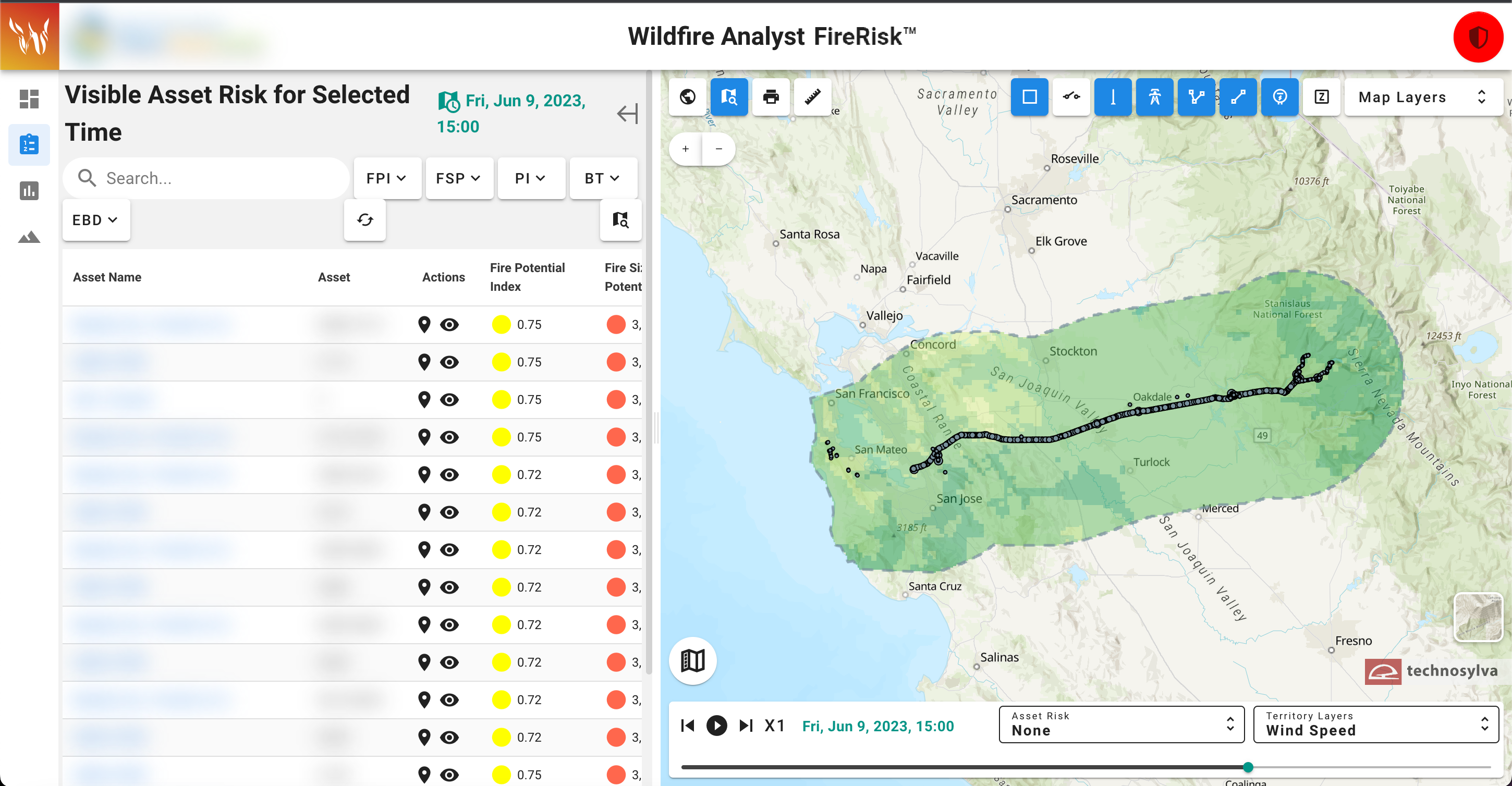
Task: Collapse the asset risk panel arrow
Action: [627, 114]
